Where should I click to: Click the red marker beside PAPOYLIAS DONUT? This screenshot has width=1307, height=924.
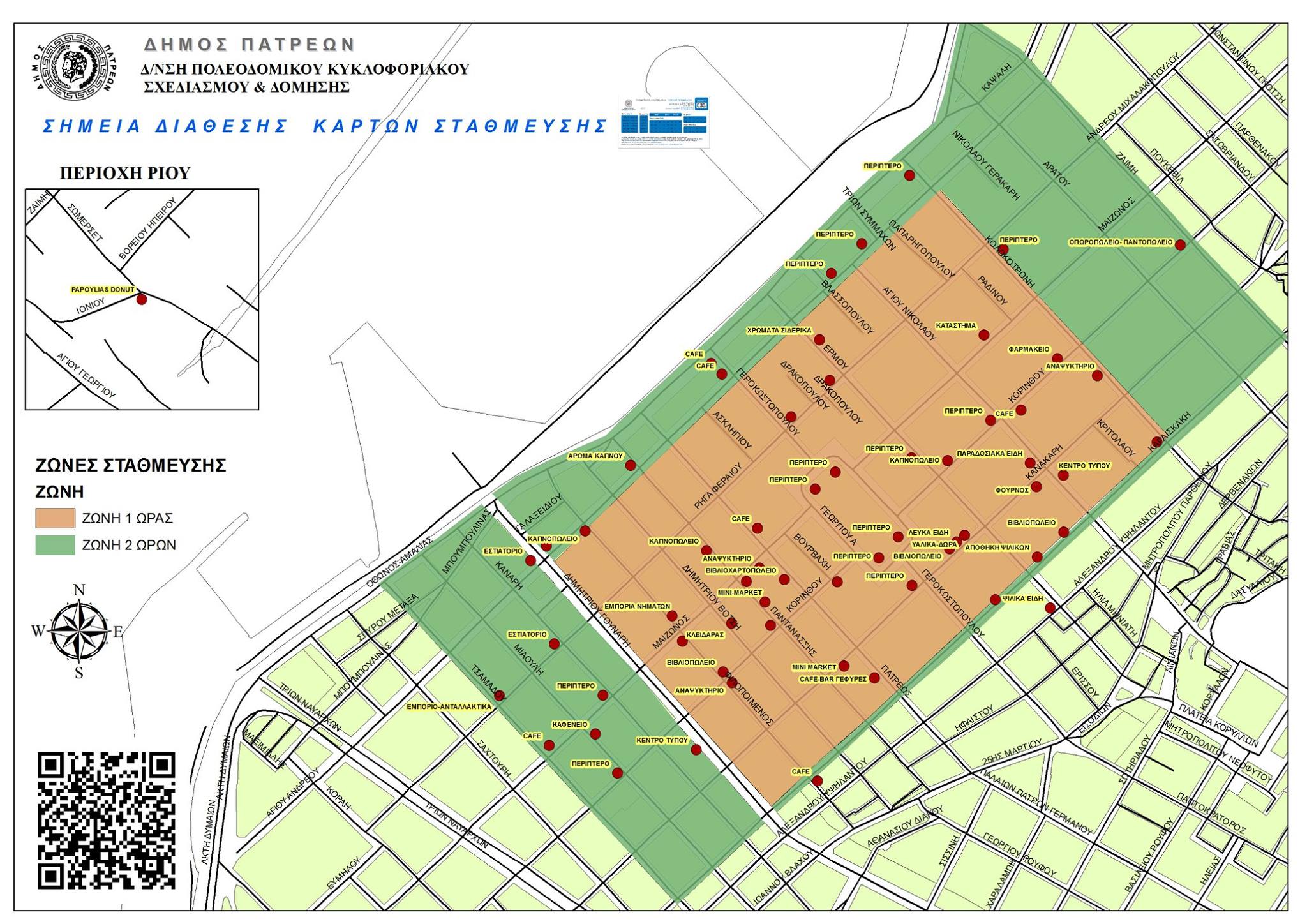point(142,299)
